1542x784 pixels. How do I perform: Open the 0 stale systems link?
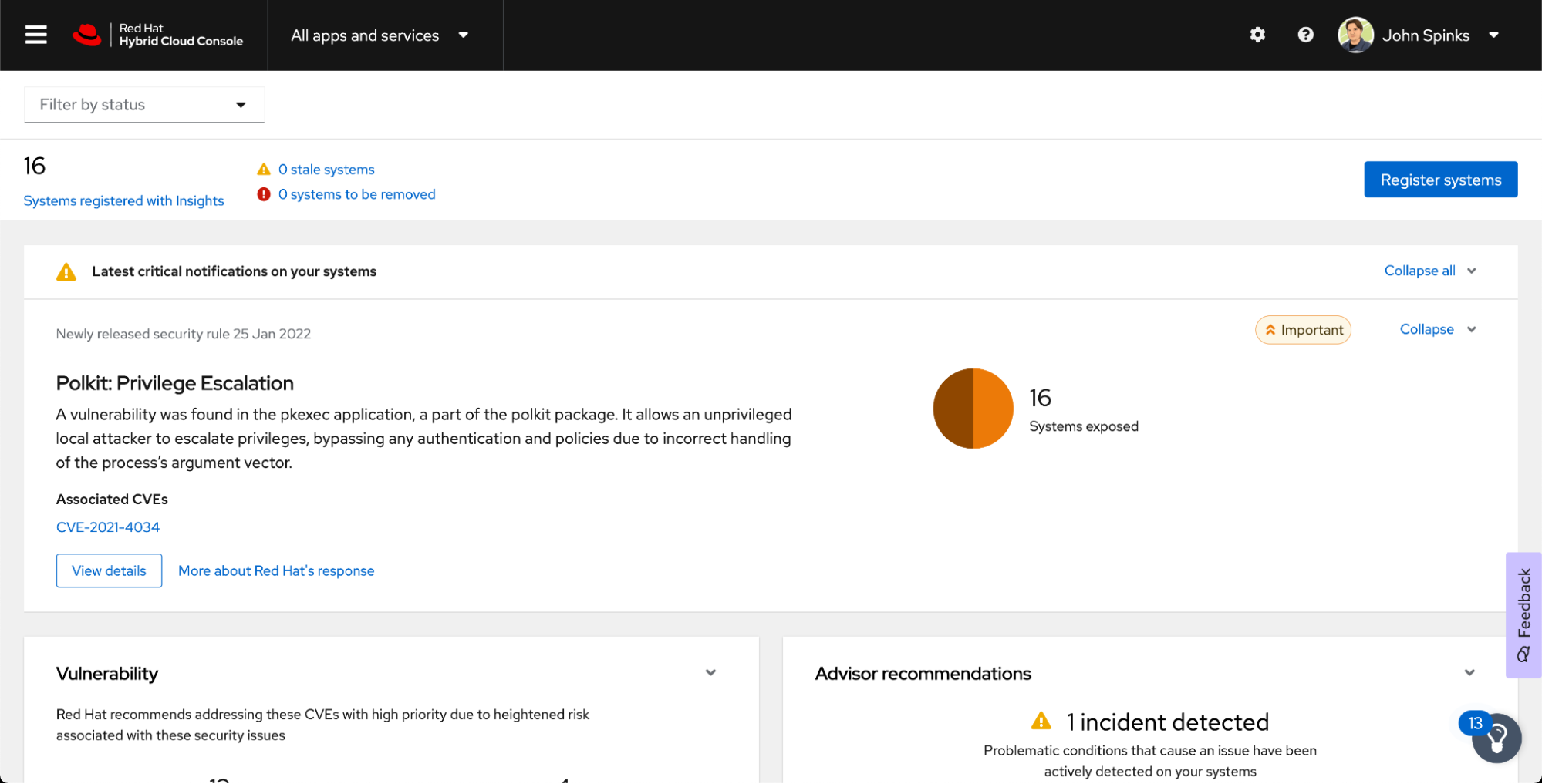point(326,170)
